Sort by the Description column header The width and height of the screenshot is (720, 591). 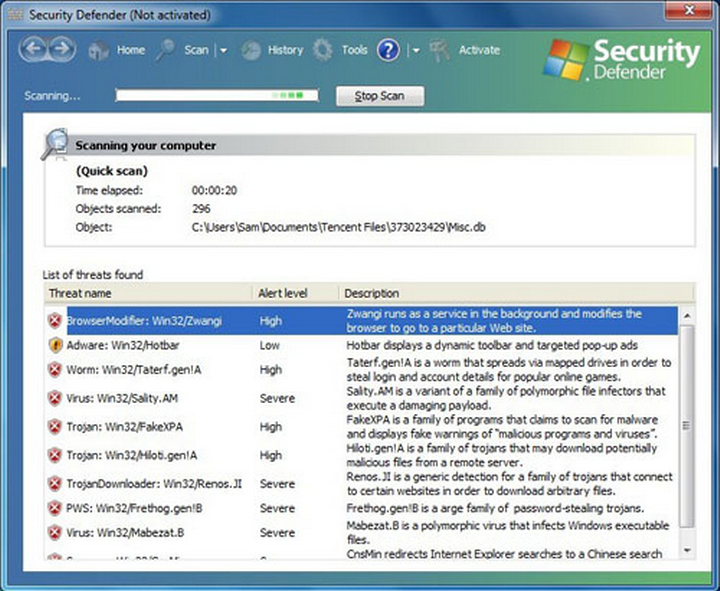[x=517, y=293]
